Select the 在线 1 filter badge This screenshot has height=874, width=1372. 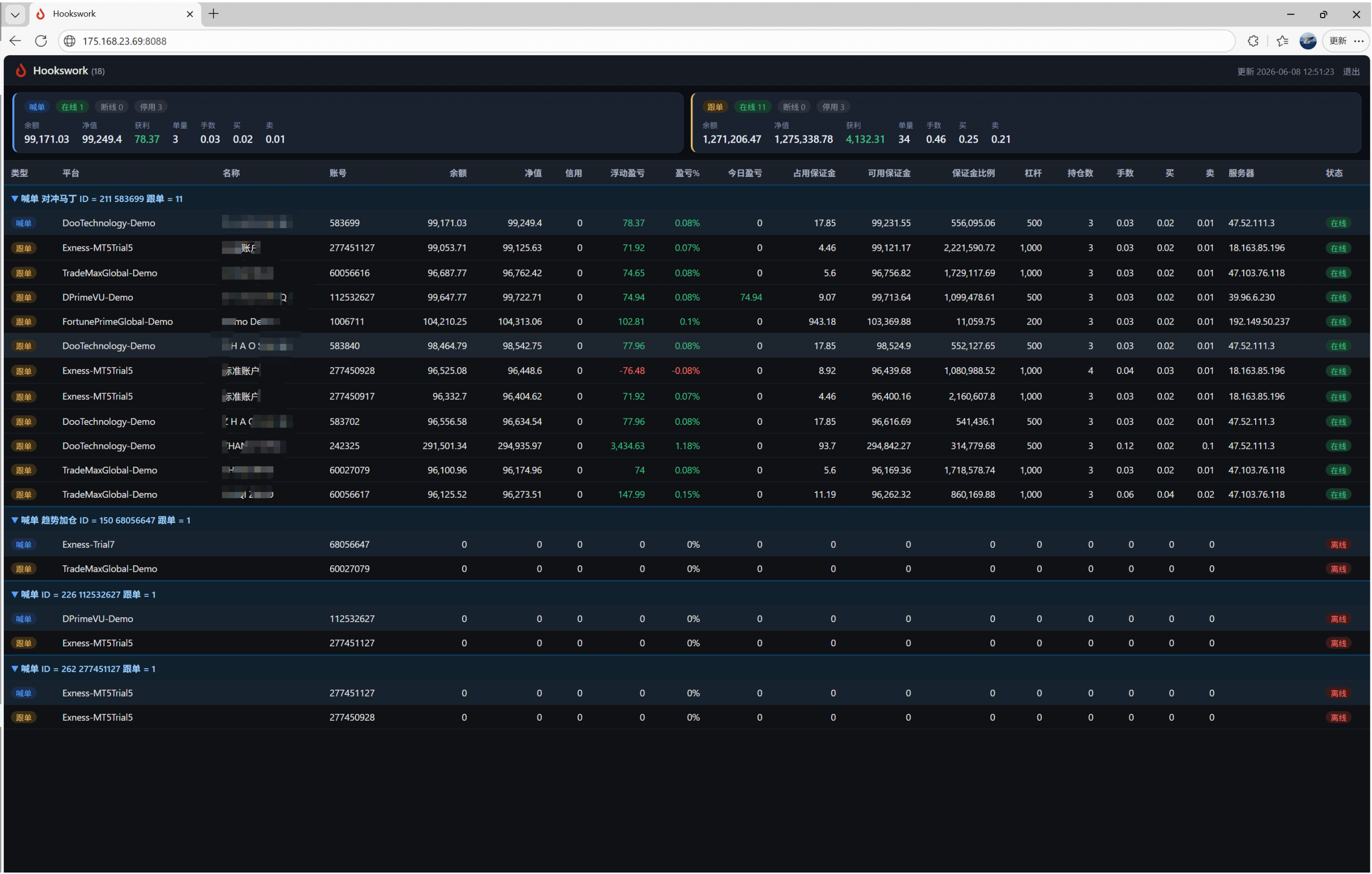tap(72, 107)
